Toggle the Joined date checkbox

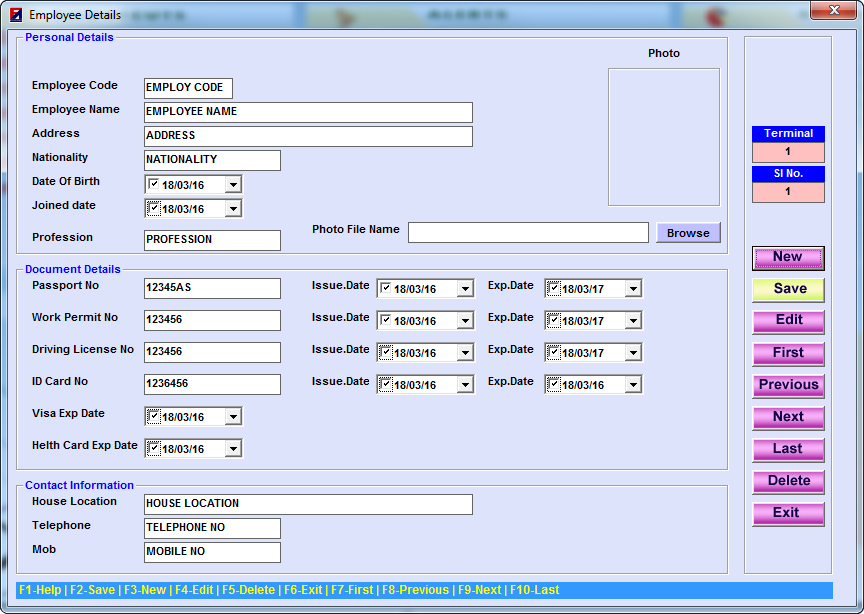153,209
